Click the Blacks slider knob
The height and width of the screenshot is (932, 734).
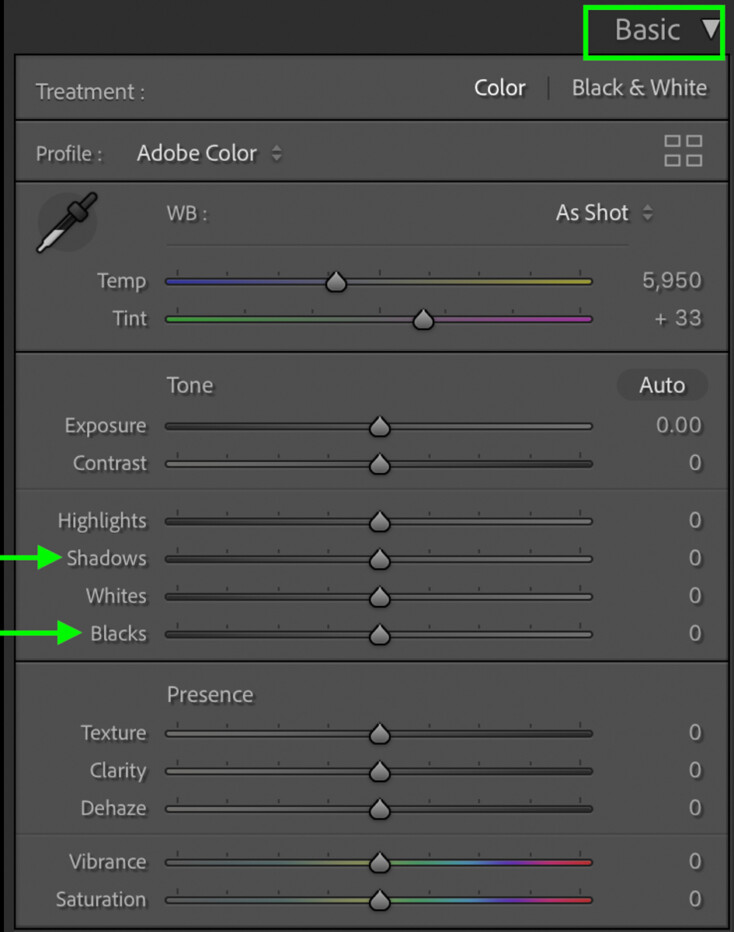(380, 634)
